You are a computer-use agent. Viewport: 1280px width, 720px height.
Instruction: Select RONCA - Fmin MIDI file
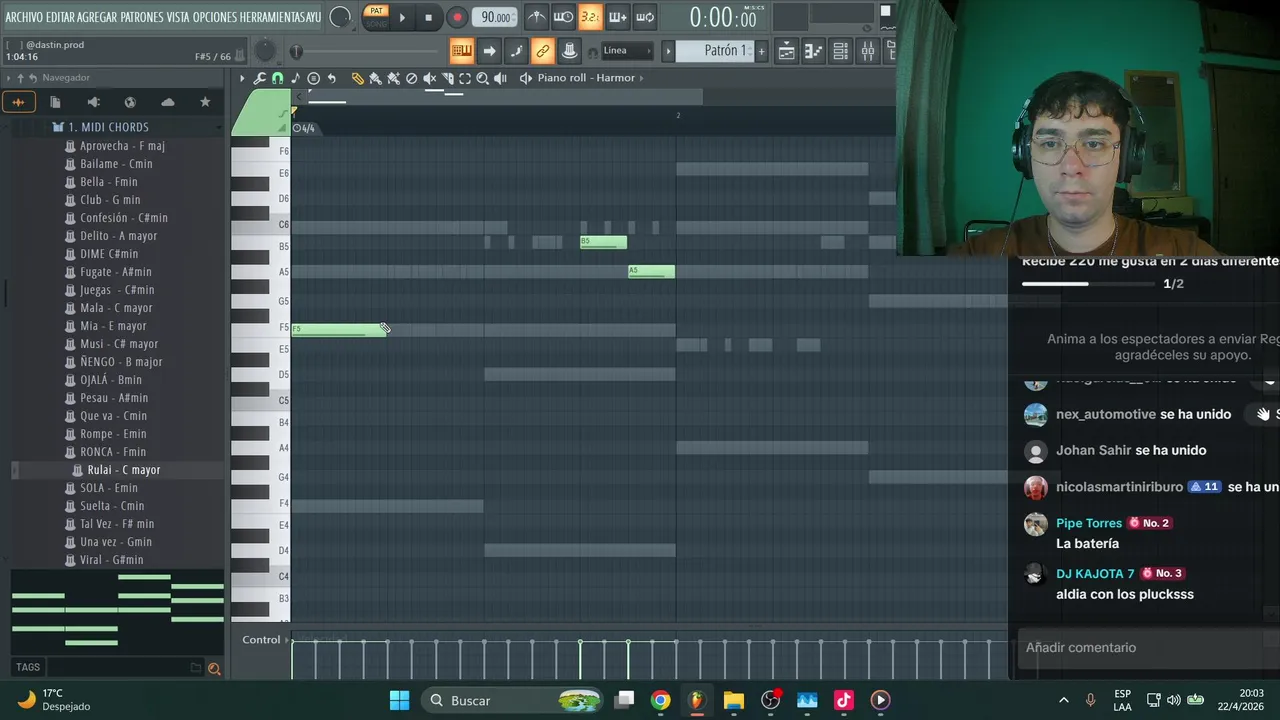pyautogui.click(x=112, y=452)
